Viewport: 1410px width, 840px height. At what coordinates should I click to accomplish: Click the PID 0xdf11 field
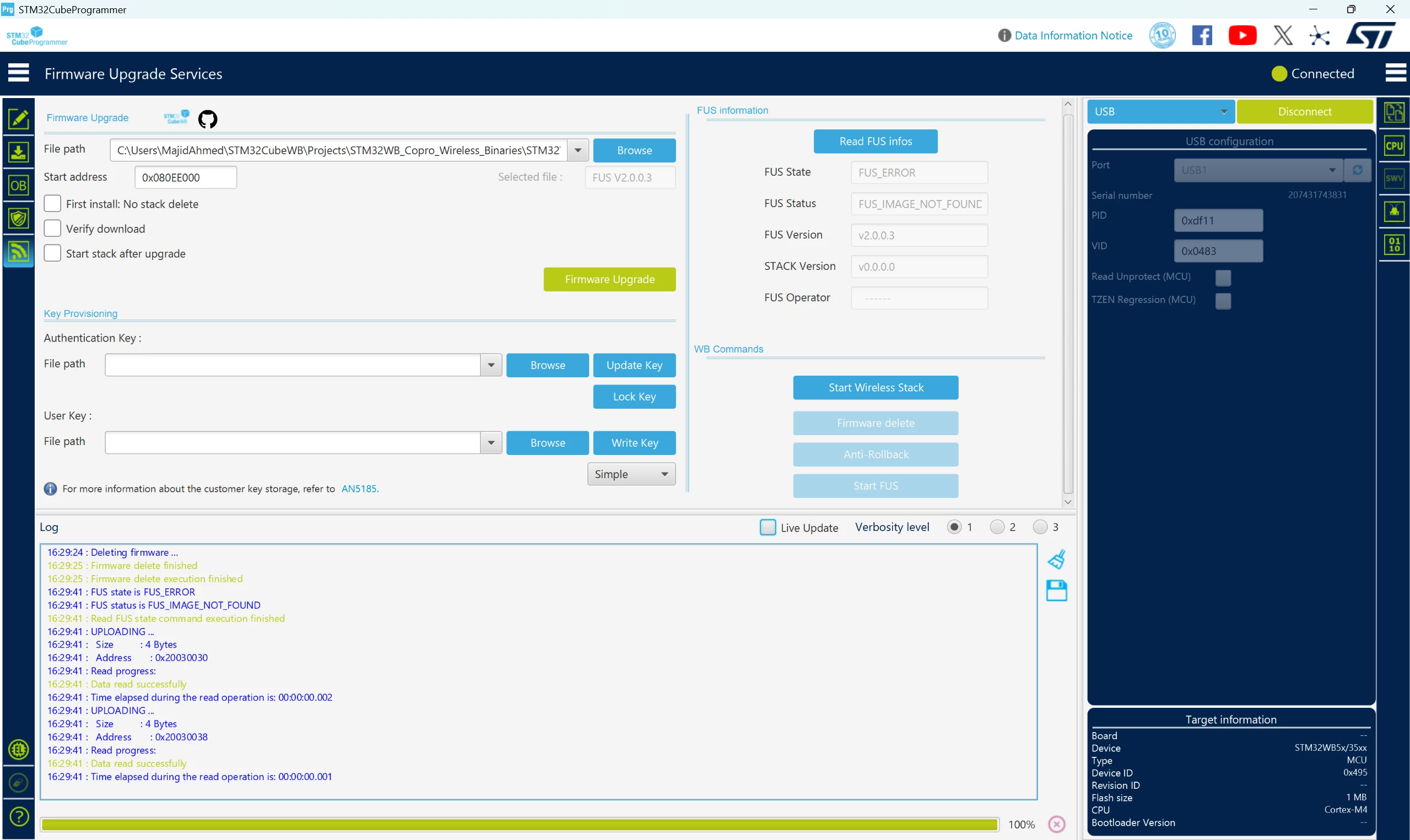1218,220
